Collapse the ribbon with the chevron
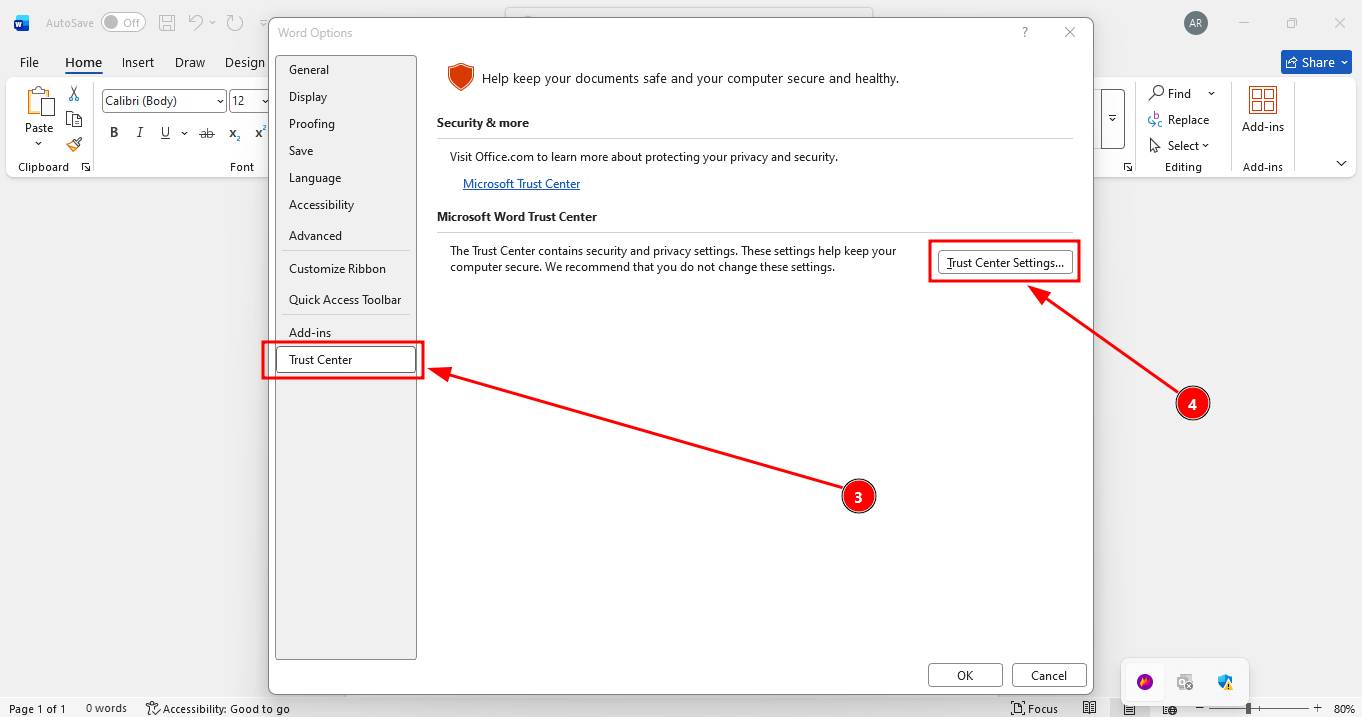Screen dimensions: 1362x717 point(1341,164)
